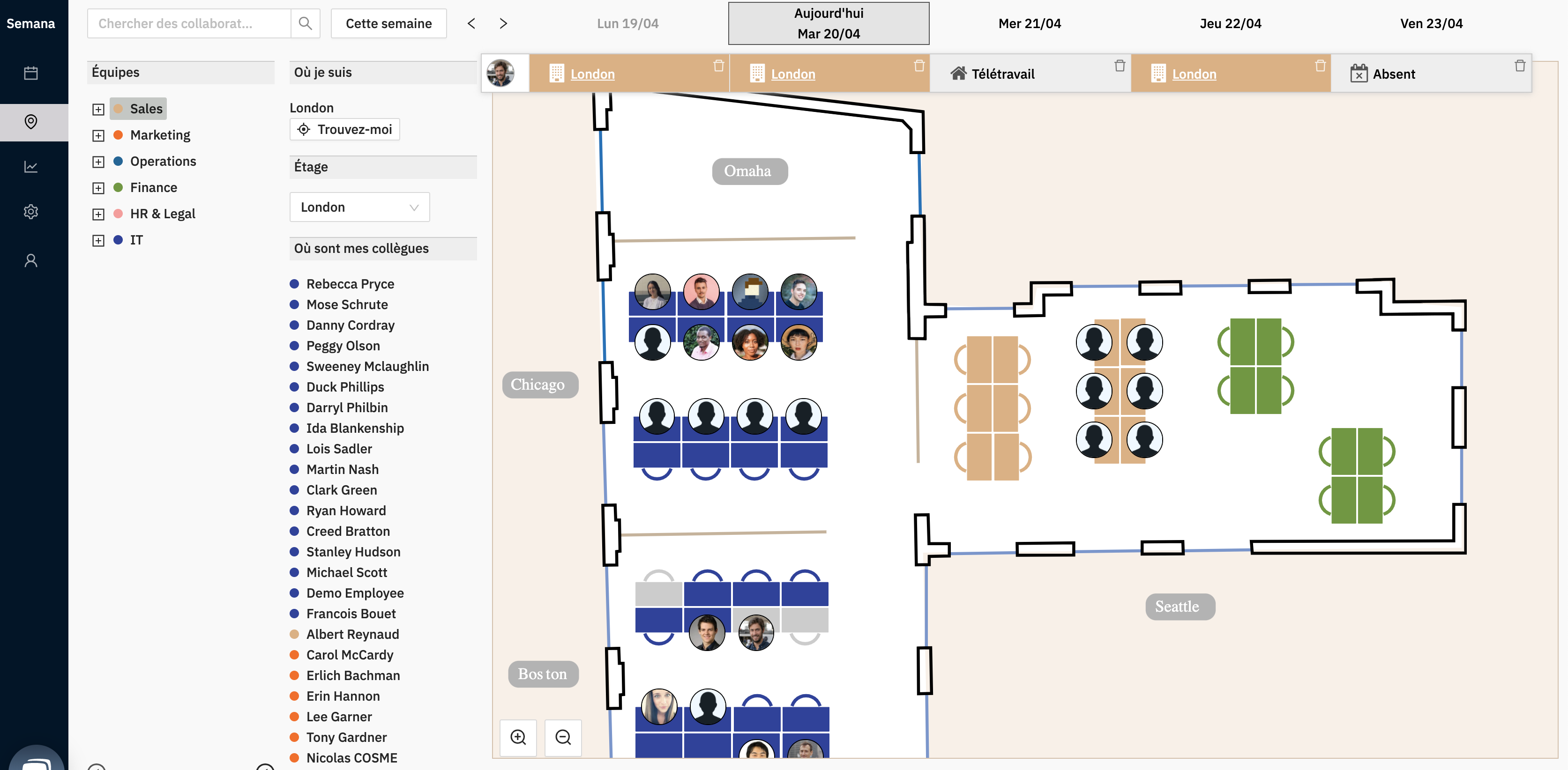The image size is (1568, 770).
Task: Click the Cette semaine button
Action: point(388,23)
